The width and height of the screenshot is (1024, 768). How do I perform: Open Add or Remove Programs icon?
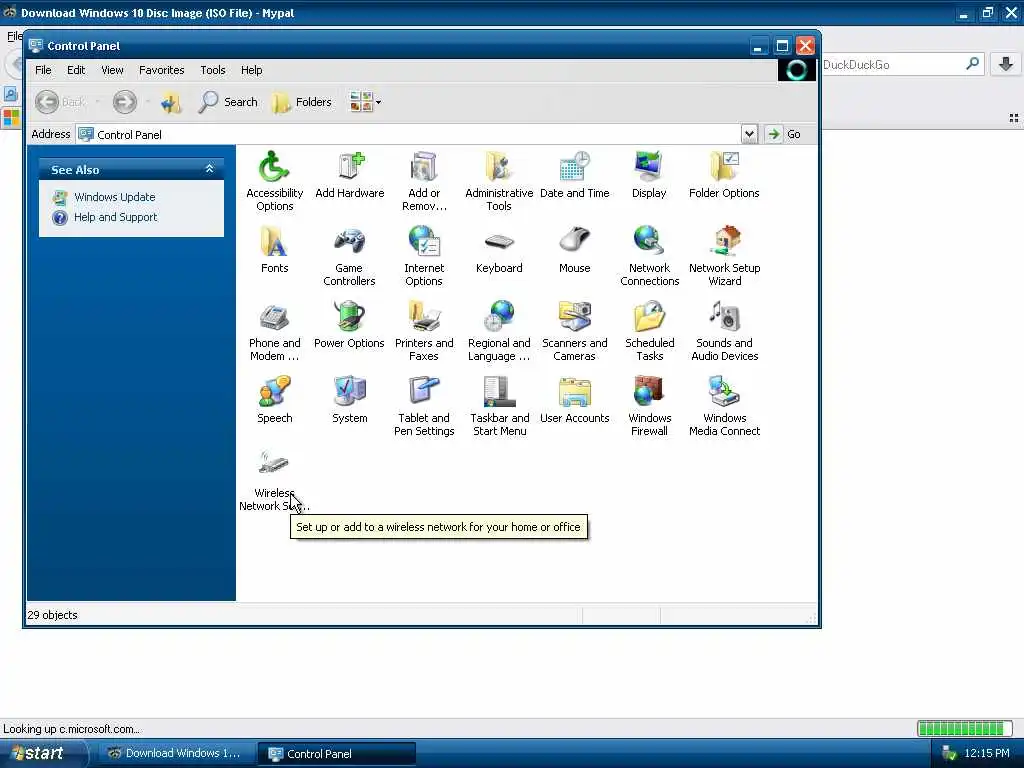tap(424, 181)
